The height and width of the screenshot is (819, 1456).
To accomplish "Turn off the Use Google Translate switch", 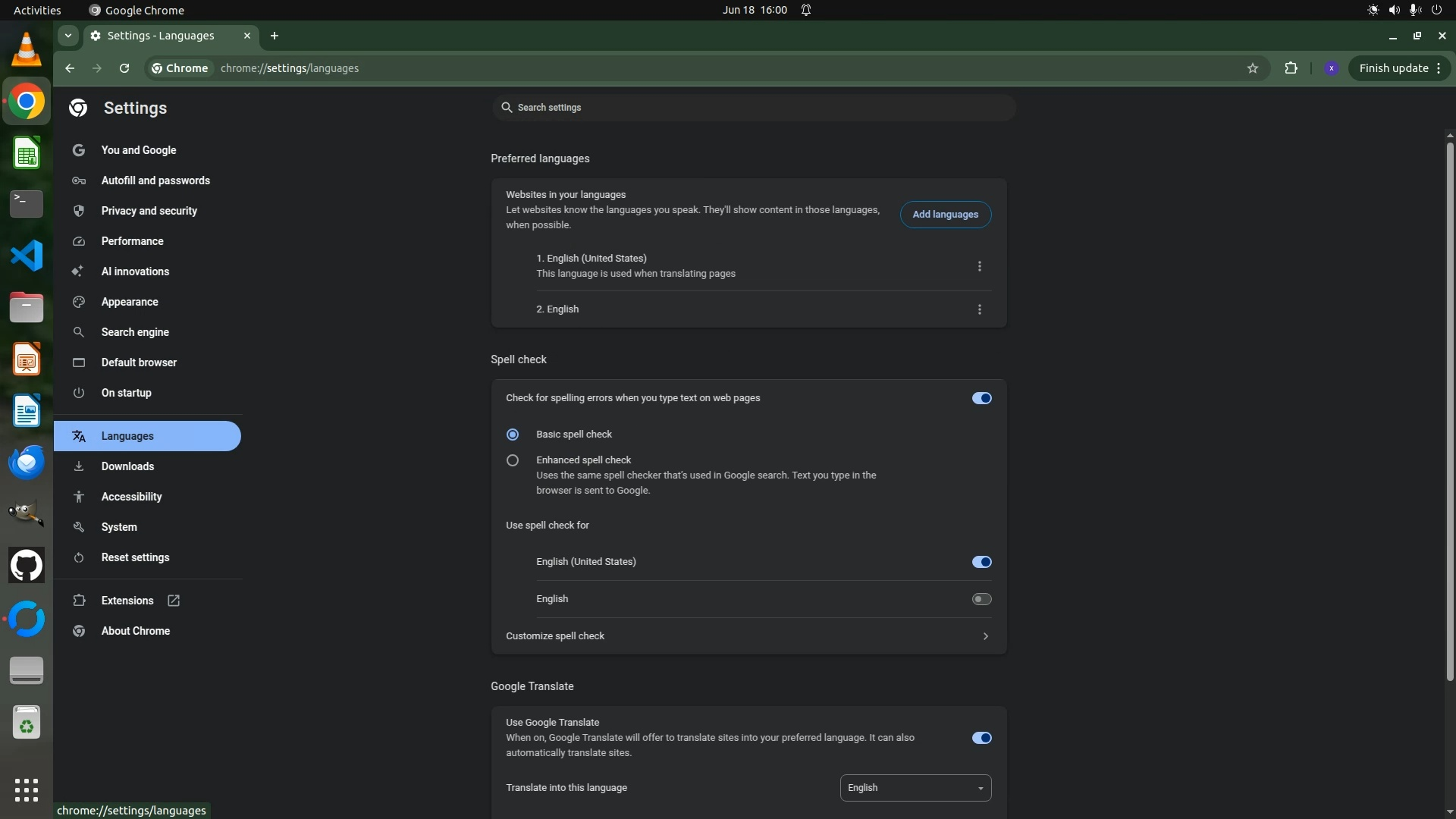I will [x=981, y=738].
